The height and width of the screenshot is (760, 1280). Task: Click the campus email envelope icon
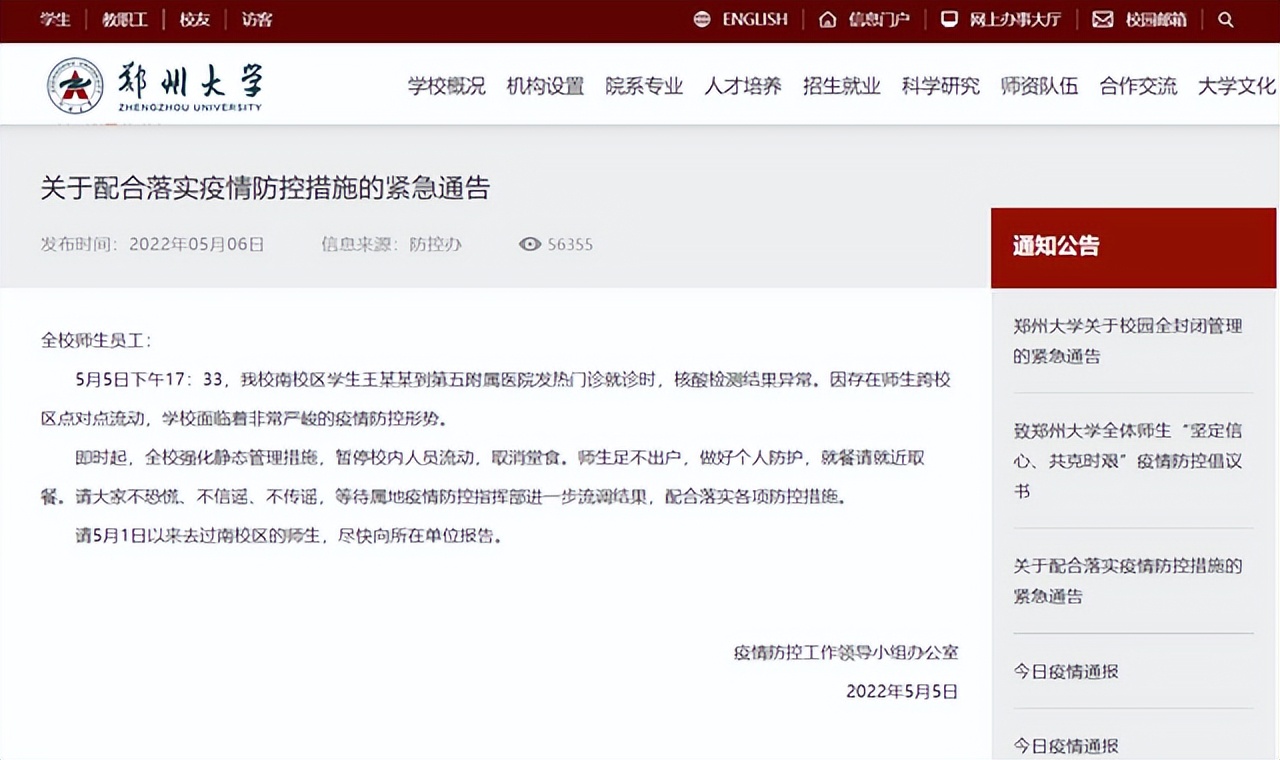click(x=1103, y=19)
